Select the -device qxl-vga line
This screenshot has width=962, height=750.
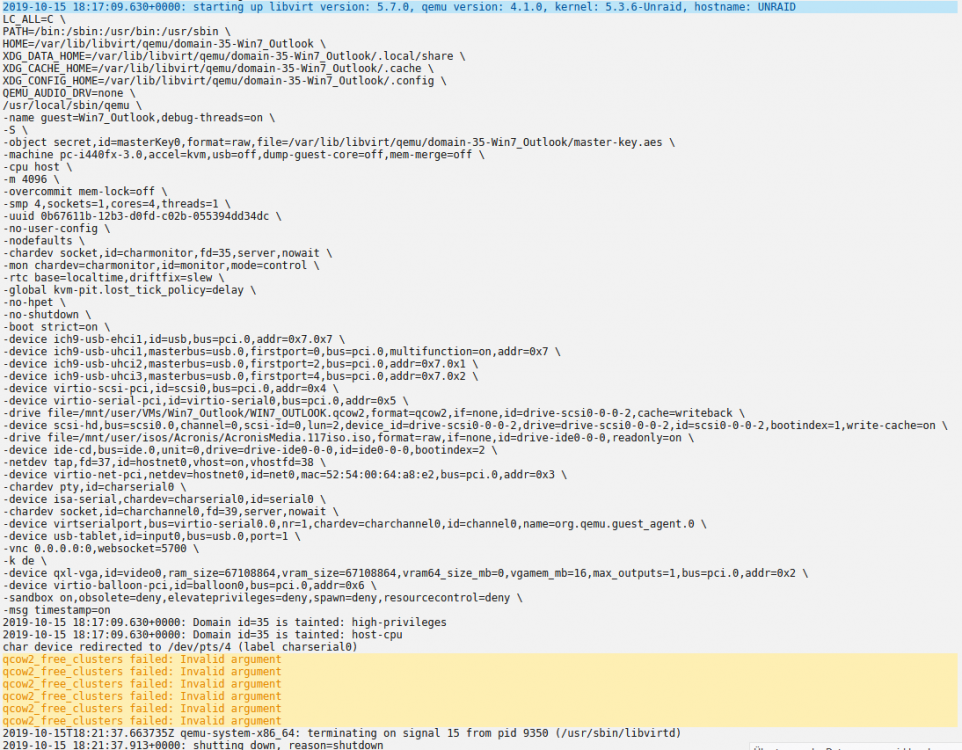(406, 571)
